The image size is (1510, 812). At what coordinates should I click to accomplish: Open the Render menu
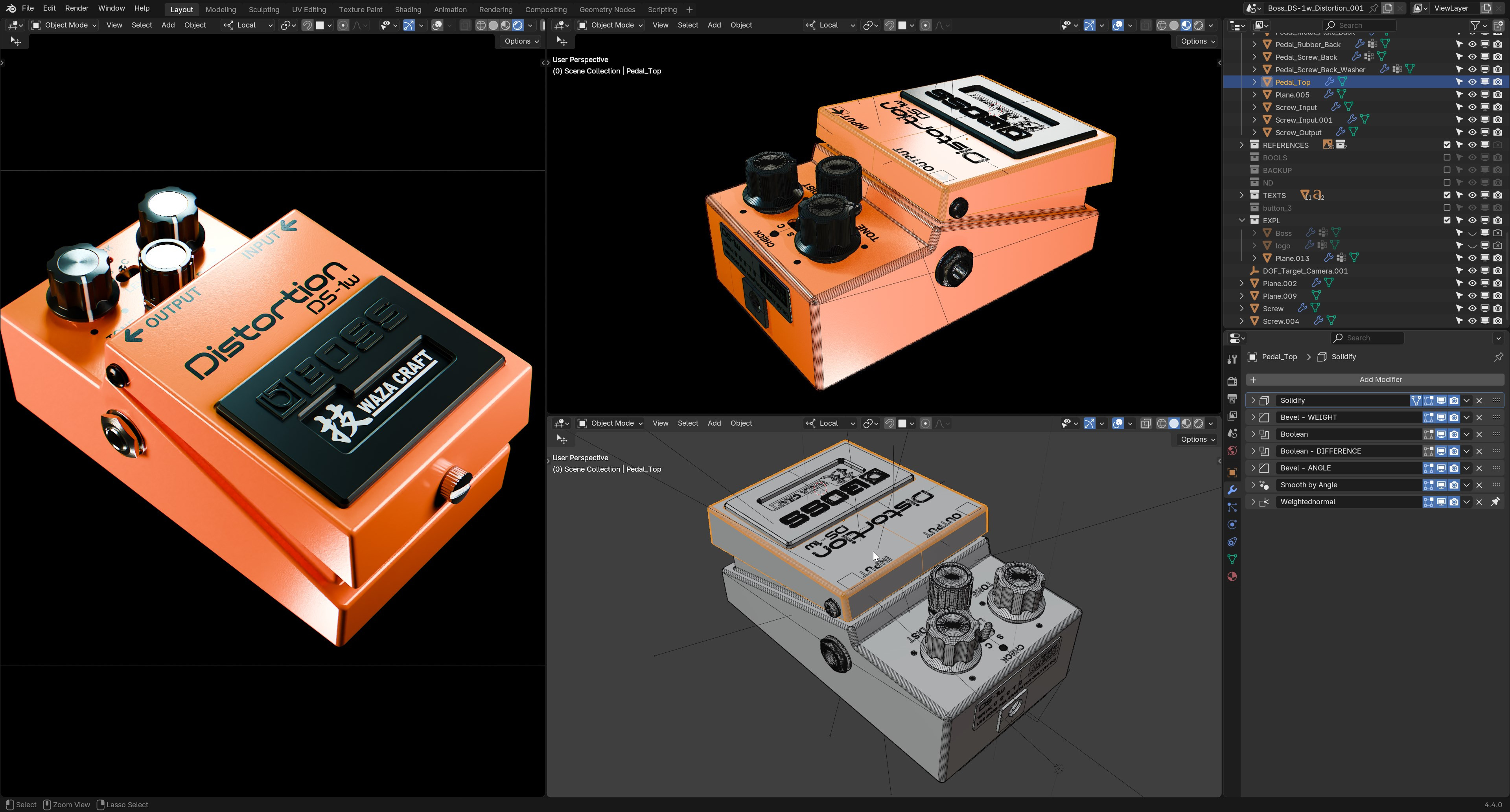pyautogui.click(x=77, y=8)
